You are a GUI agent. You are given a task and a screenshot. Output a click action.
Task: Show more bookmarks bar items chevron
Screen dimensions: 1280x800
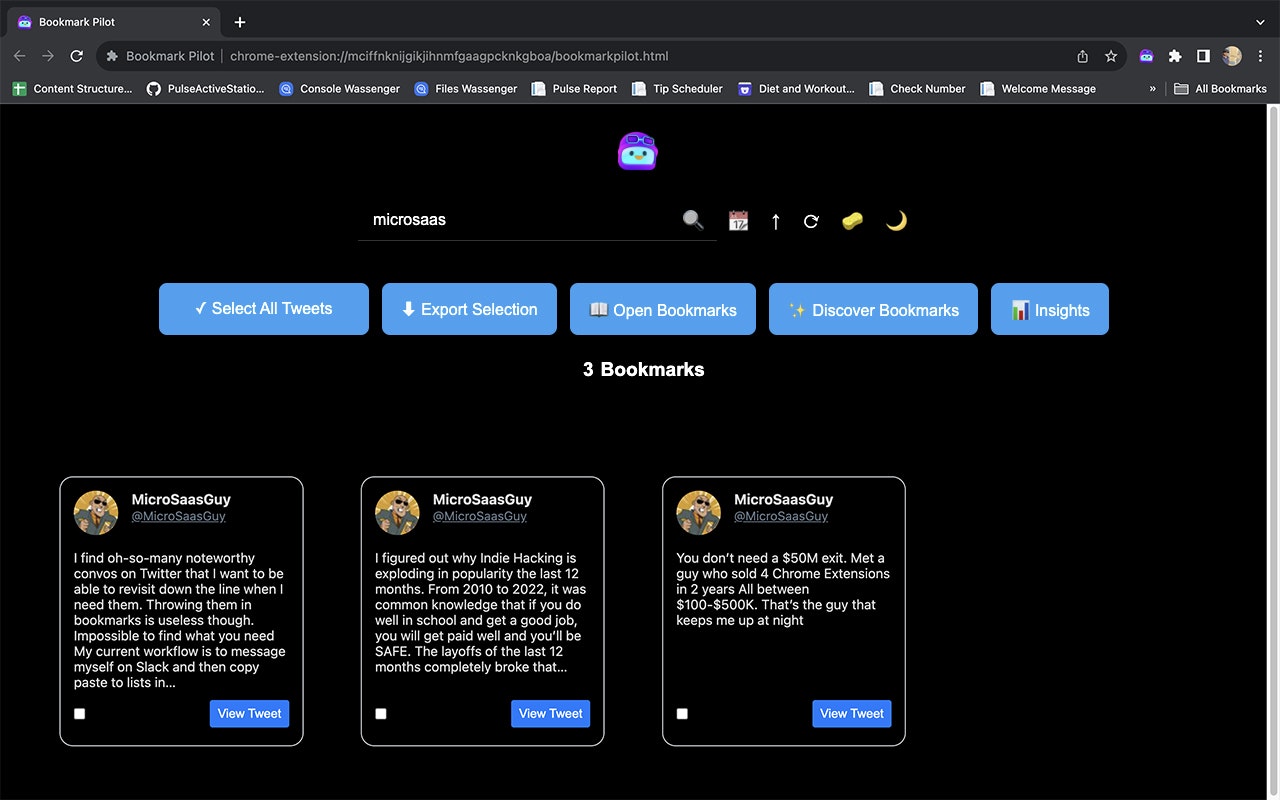click(x=1152, y=88)
